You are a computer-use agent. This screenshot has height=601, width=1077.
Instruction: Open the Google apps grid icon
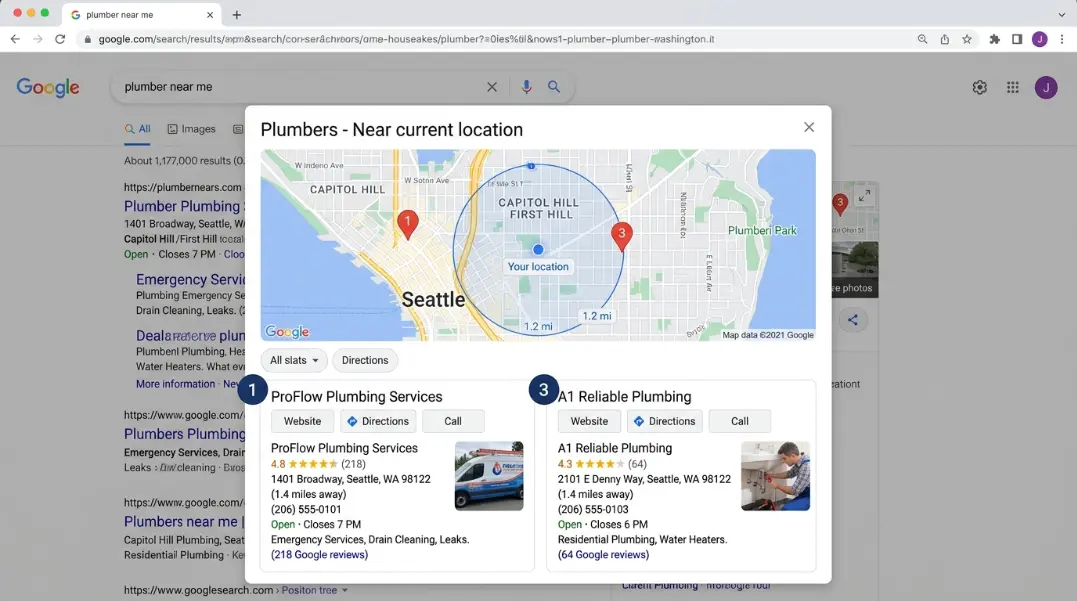[1012, 87]
